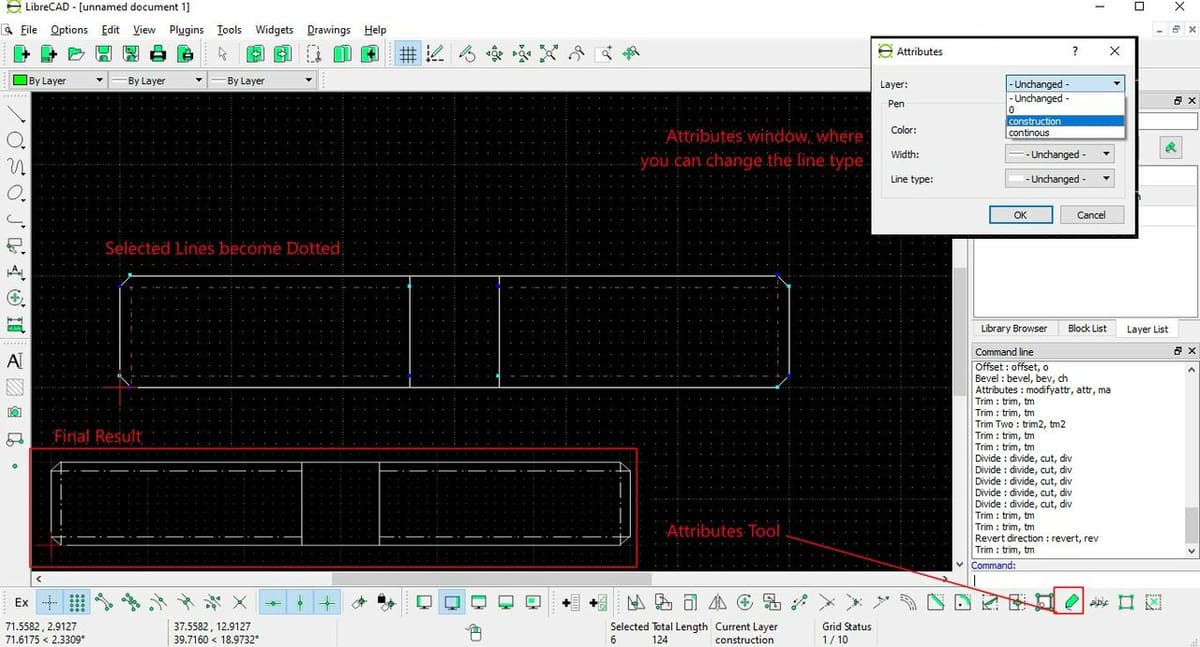Click the Zoom redraw icon

pyautogui.click(x=466, y=55)
